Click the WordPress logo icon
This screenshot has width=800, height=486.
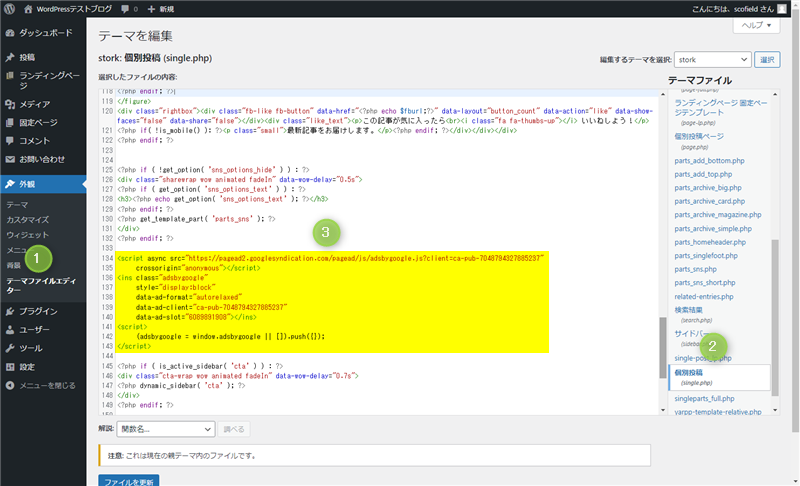9,9
